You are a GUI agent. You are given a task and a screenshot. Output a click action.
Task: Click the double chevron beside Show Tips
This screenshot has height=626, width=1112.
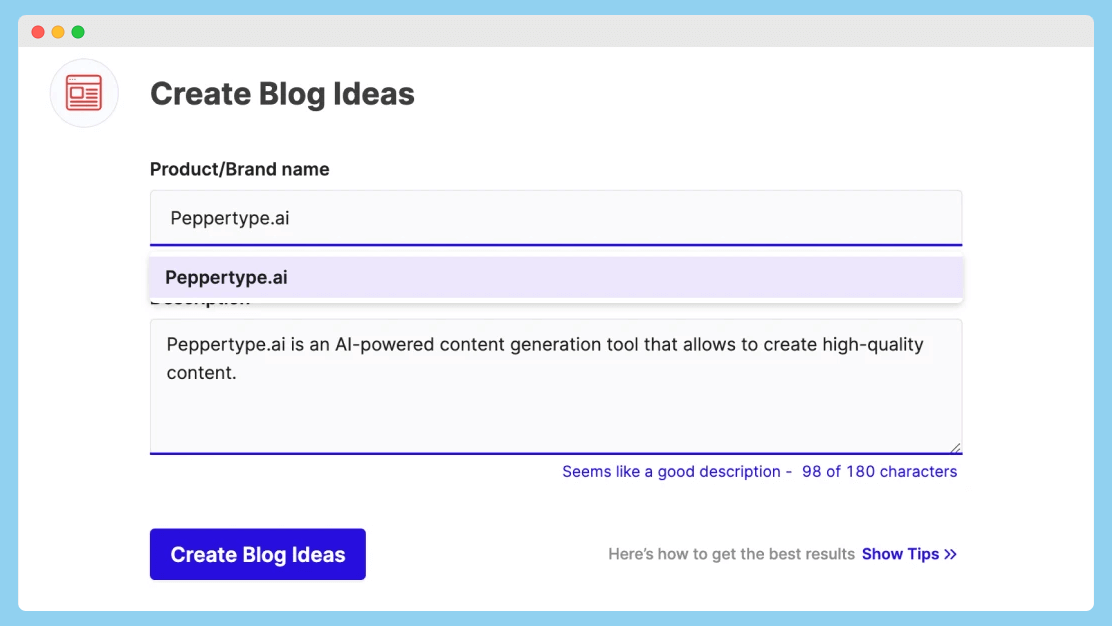(950, 554)
